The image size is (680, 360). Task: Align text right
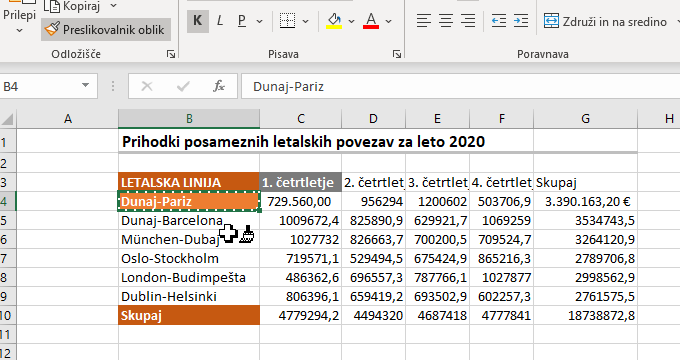tap(468, 21)
